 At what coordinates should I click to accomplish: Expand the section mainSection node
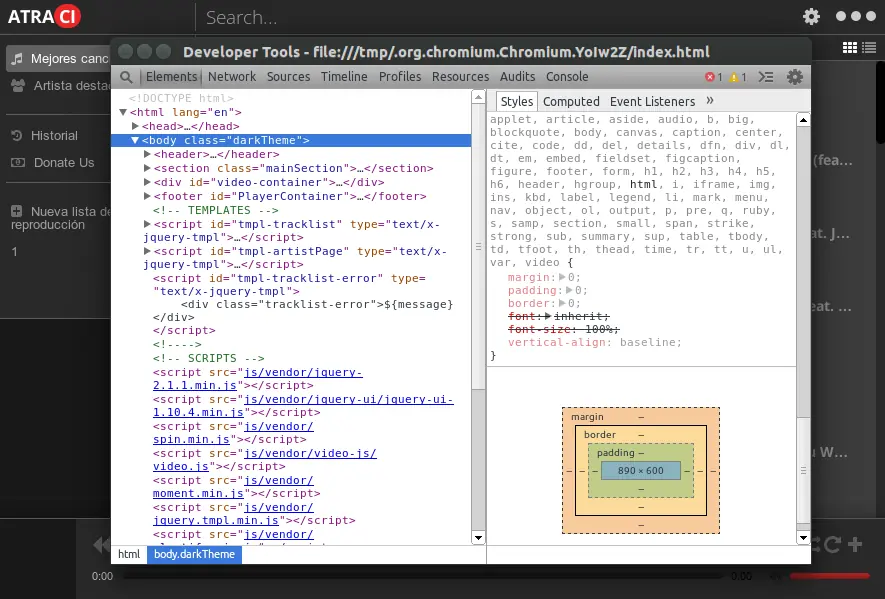point(147,168)
